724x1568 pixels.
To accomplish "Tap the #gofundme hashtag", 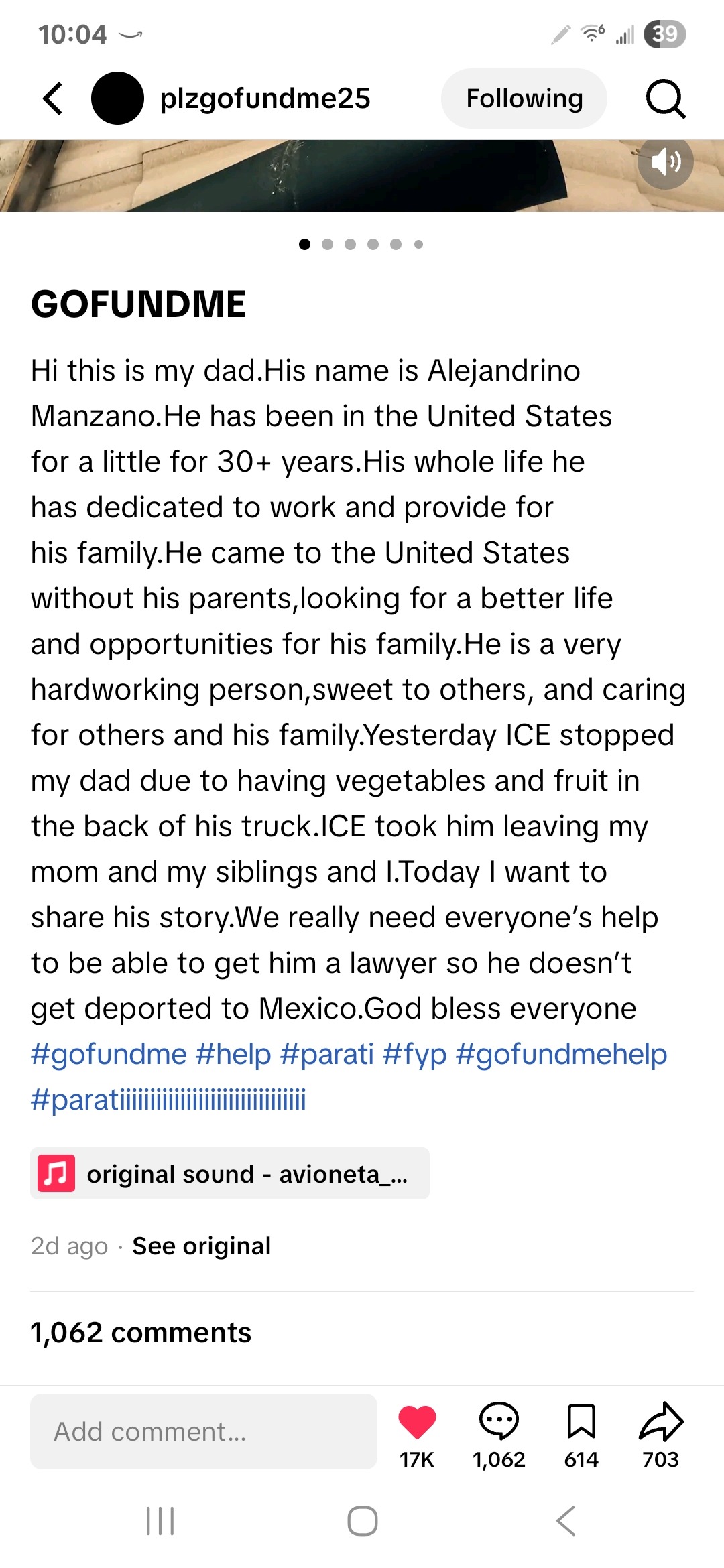I will click(109, 1054).
